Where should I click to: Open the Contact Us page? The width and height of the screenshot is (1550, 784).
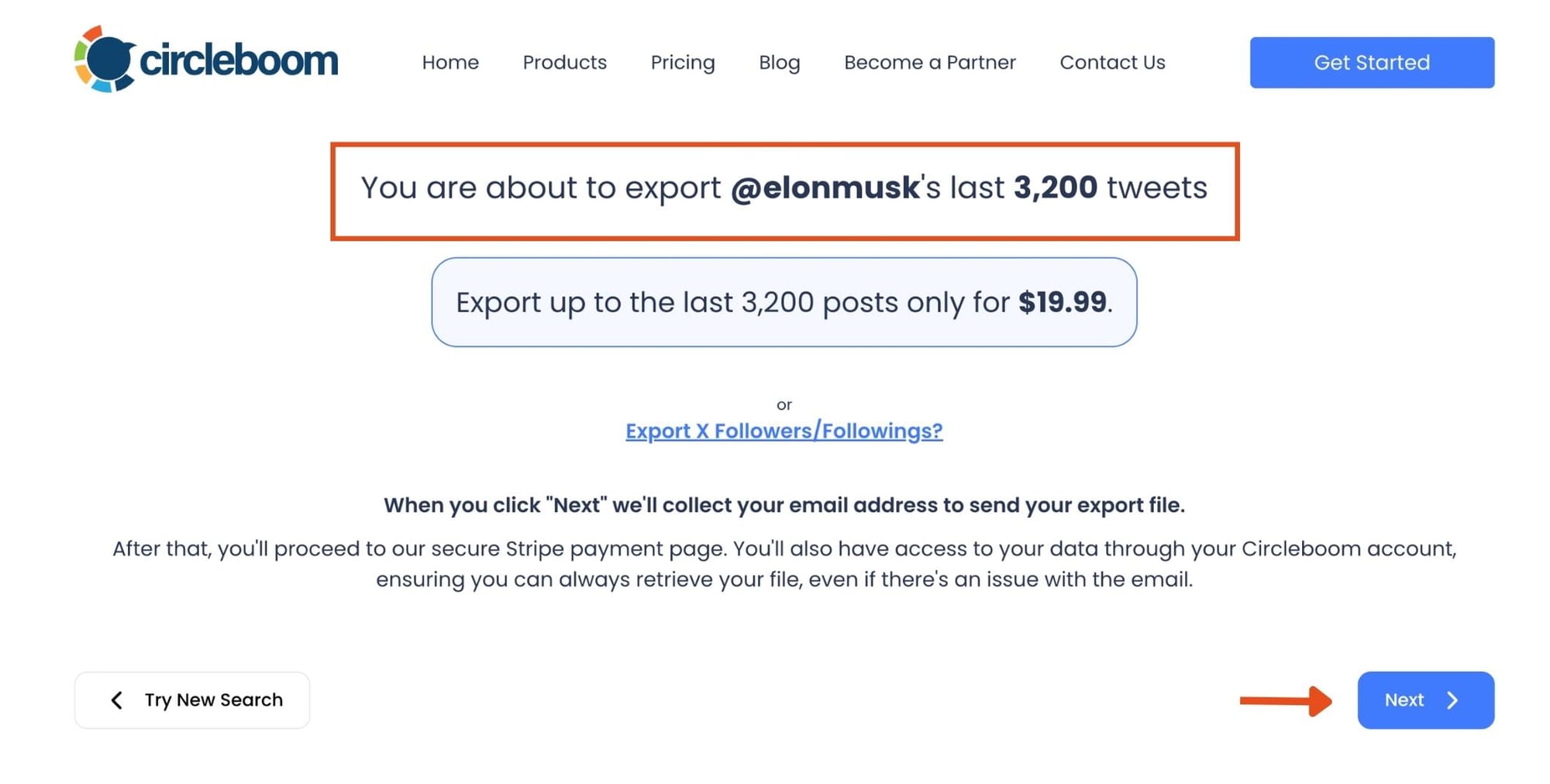coord(1112,63)
